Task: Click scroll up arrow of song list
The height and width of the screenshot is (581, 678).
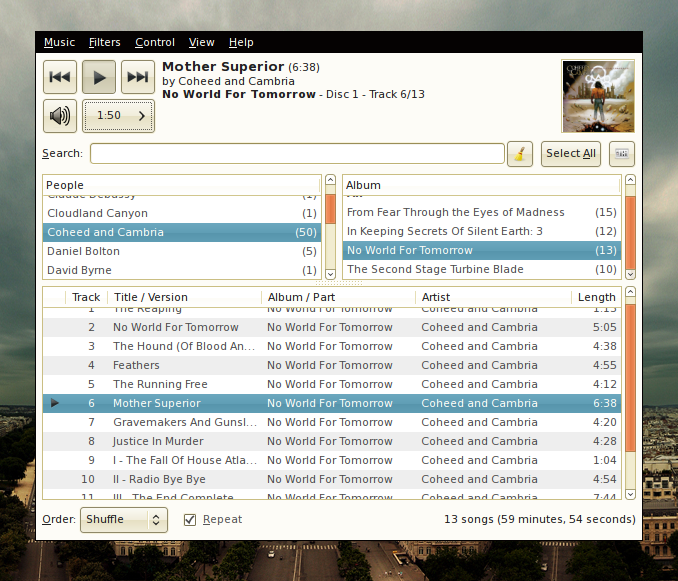Action: pos(630,292)
